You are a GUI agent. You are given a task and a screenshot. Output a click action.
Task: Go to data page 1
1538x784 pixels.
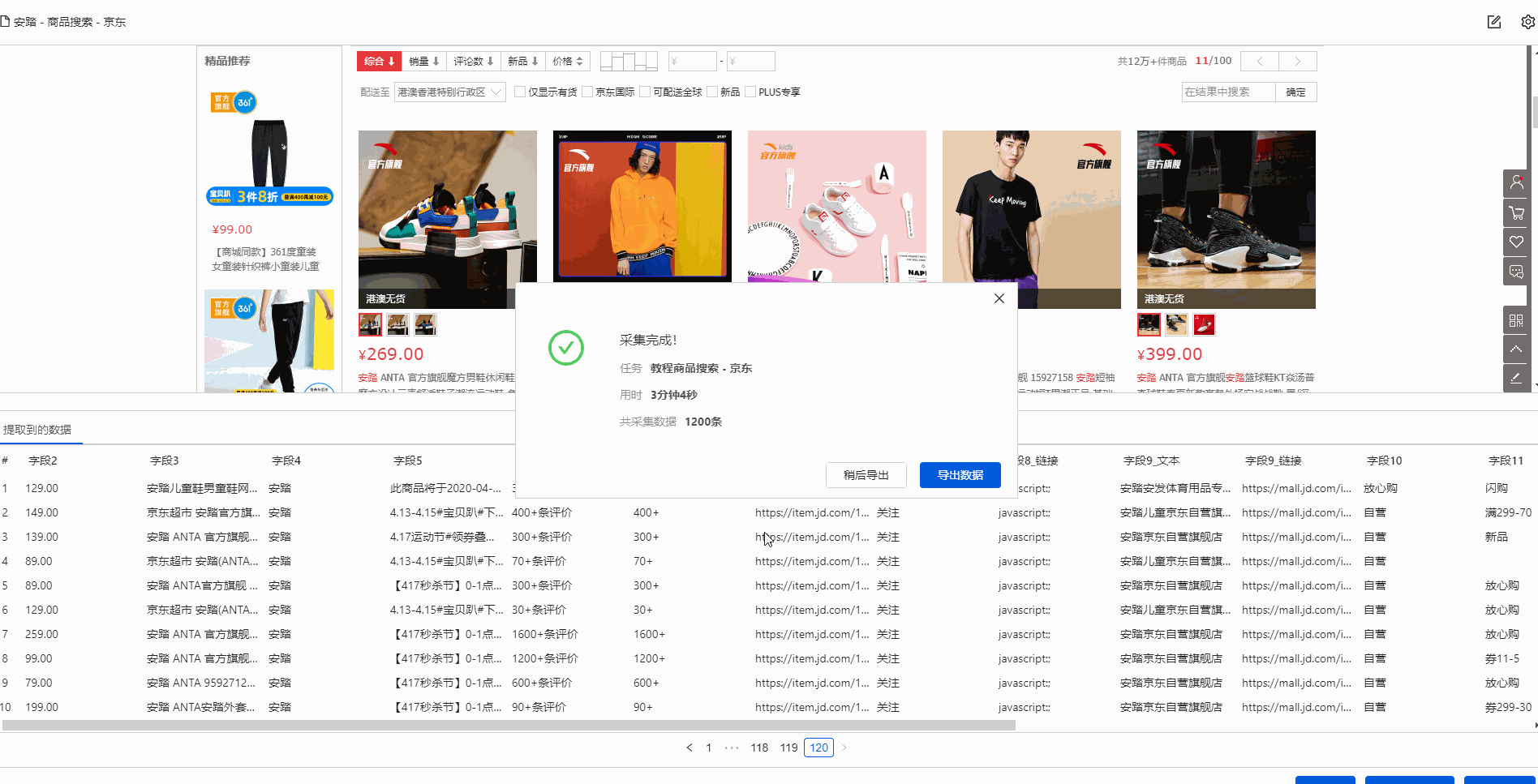point(708,748)
